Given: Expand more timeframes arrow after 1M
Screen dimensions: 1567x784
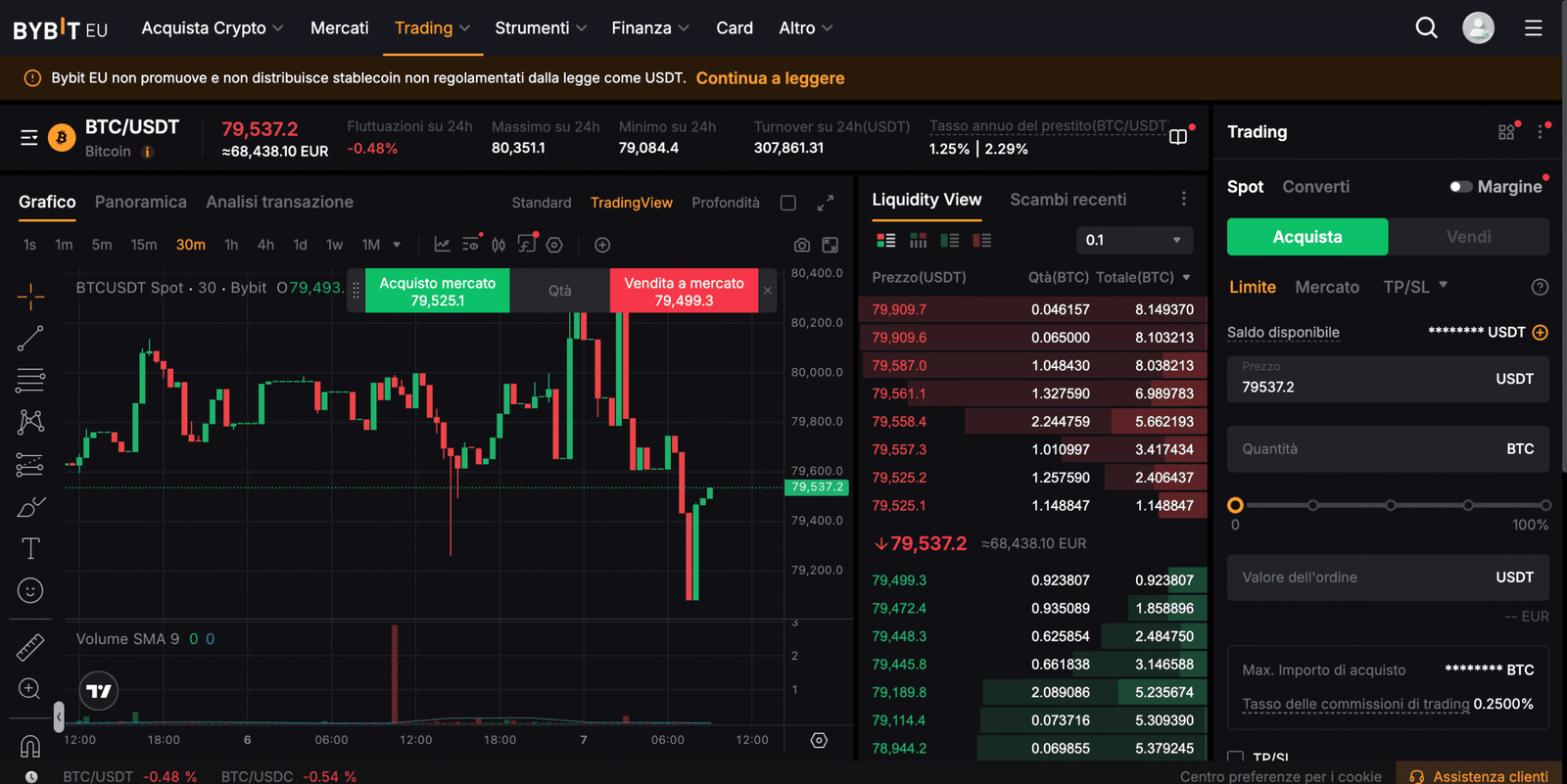Looking at the screenshot, I should coord(397,245).
